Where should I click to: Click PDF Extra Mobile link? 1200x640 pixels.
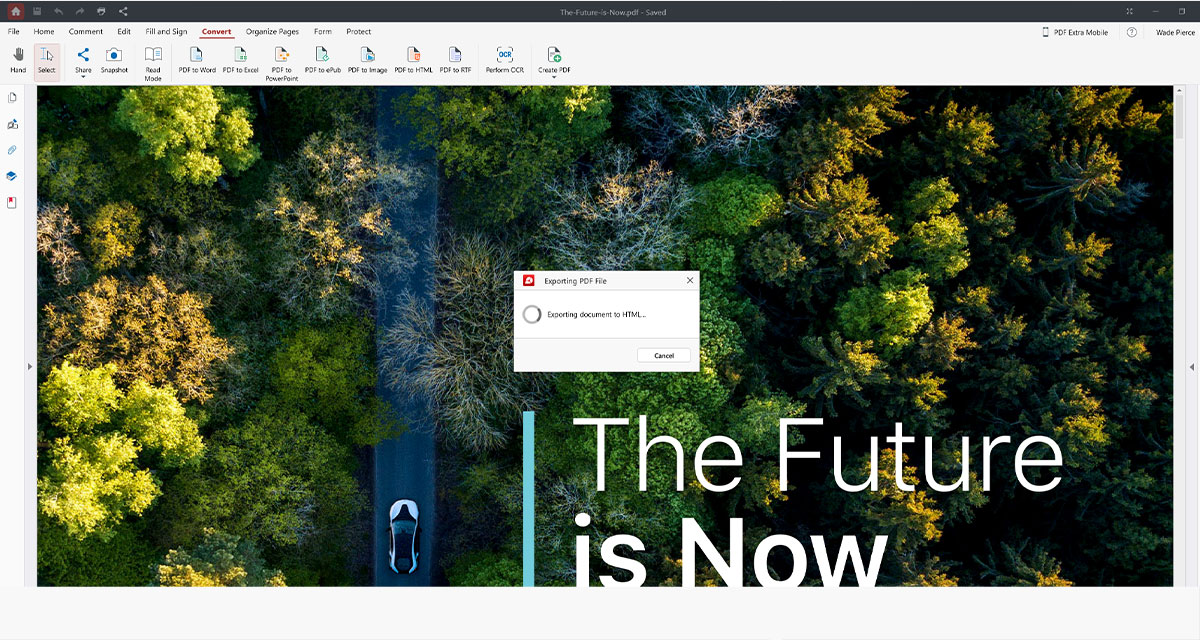(1075, 32)
